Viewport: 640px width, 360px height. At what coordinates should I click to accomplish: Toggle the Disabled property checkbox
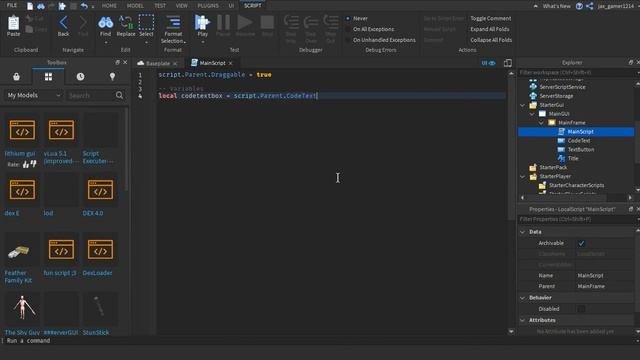tap(581, 309)
